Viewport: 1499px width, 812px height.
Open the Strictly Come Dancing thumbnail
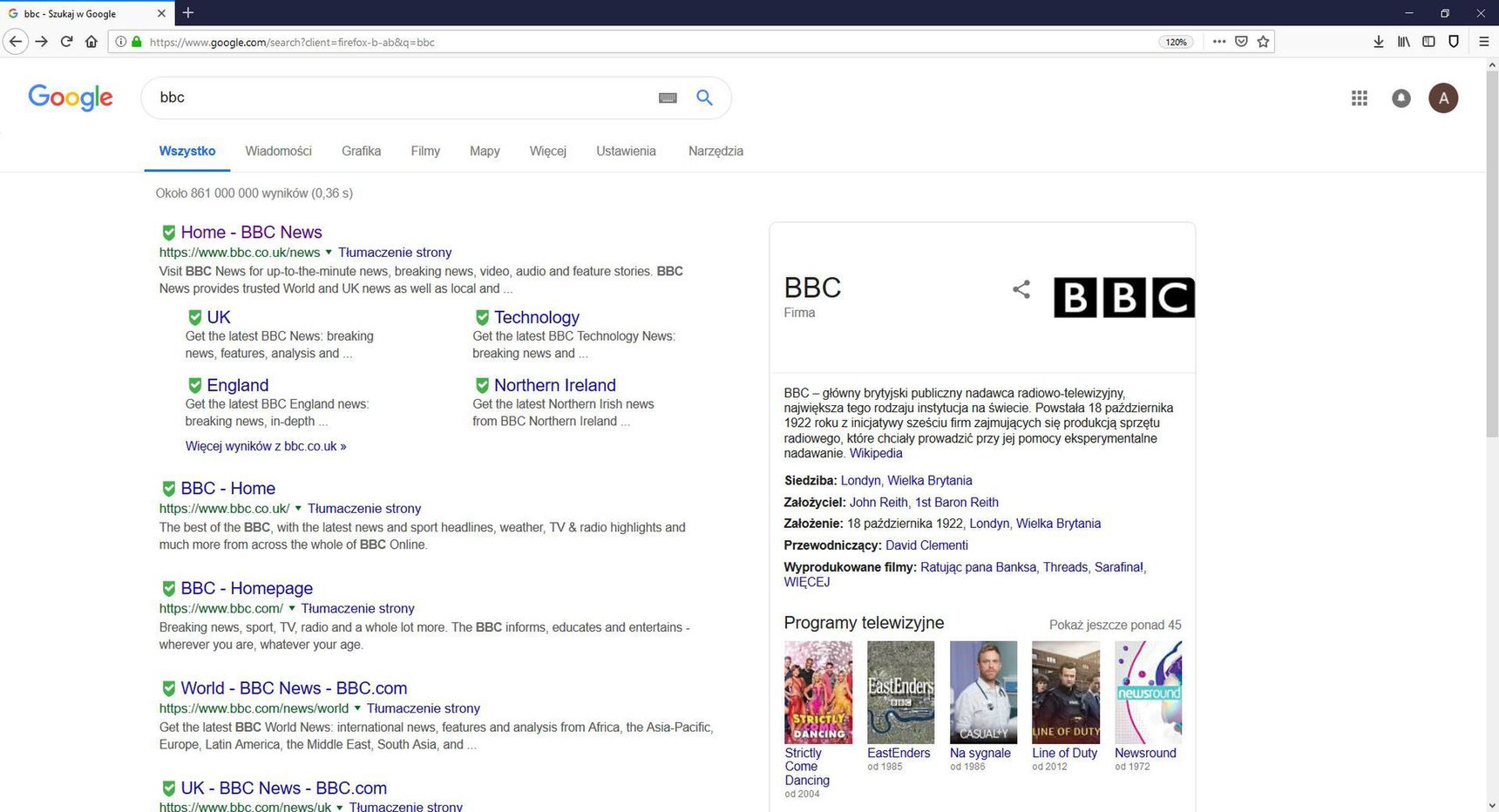[818, 693]
